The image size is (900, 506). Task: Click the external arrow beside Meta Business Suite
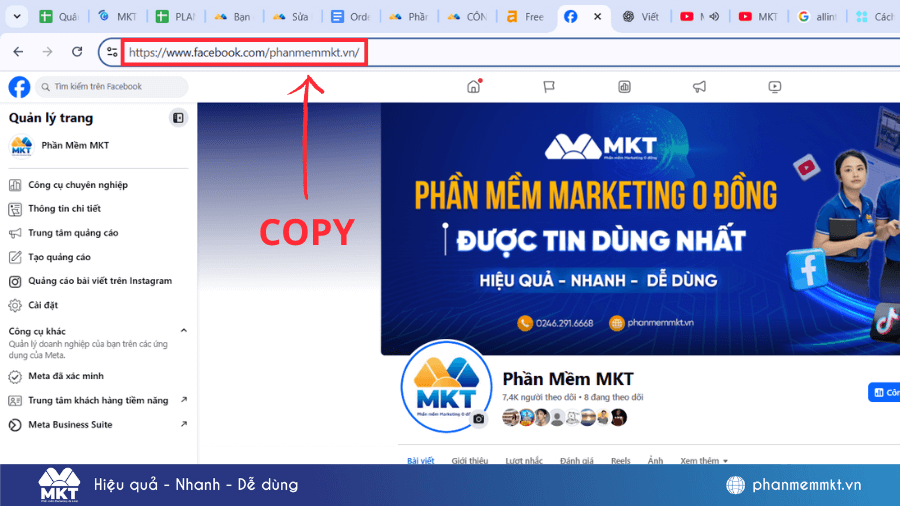click(x=184, y=425)
